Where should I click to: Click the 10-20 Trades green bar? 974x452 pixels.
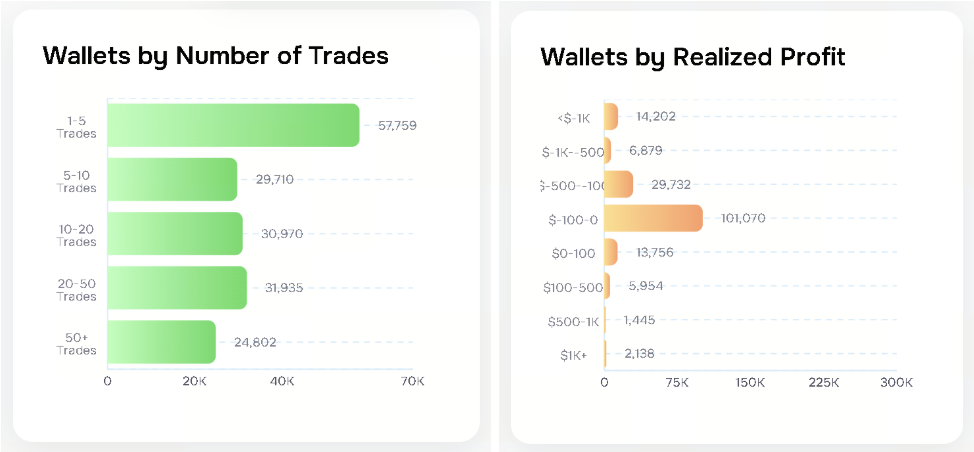174,233
